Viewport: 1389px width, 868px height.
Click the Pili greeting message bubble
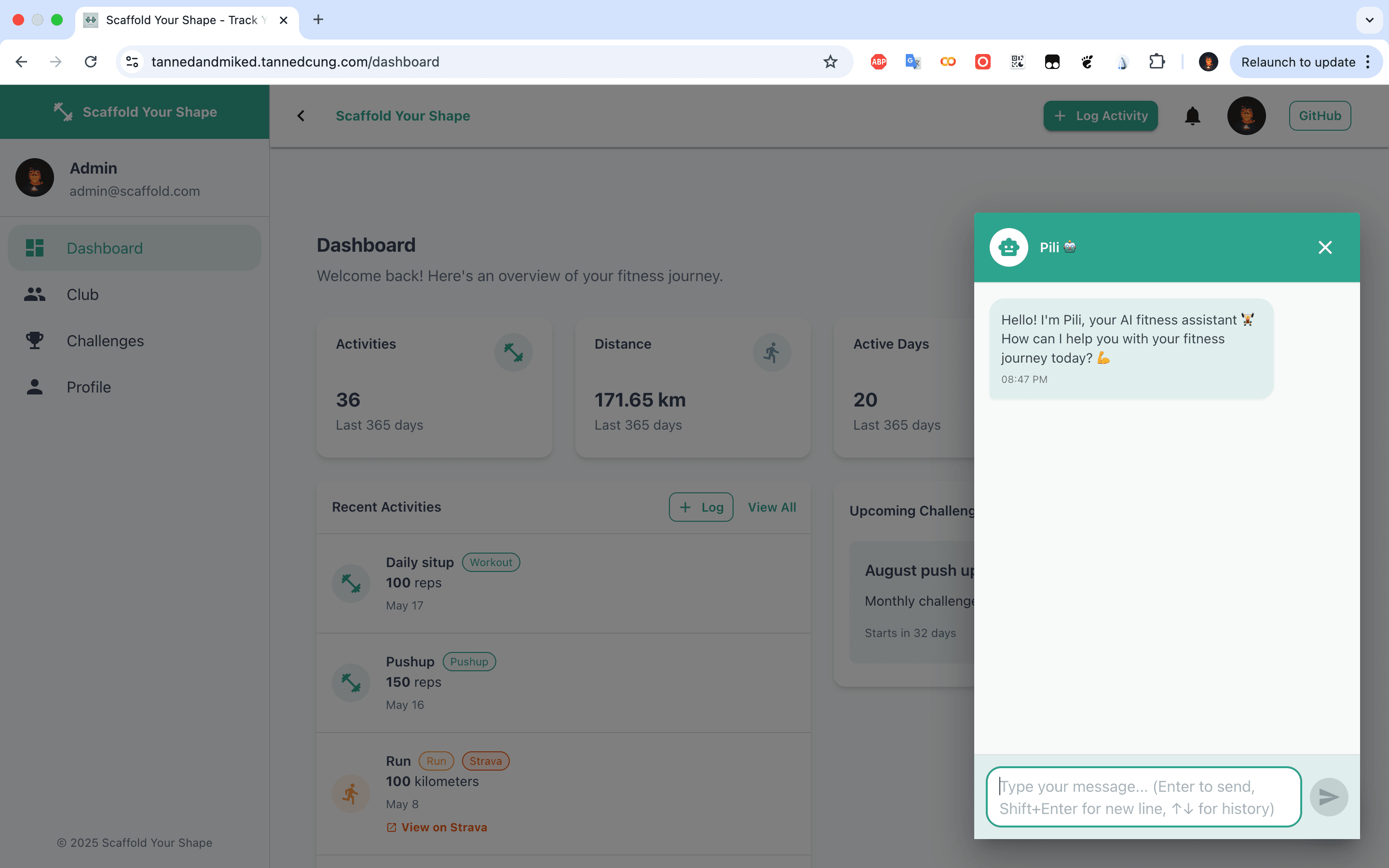(1130, 349)
